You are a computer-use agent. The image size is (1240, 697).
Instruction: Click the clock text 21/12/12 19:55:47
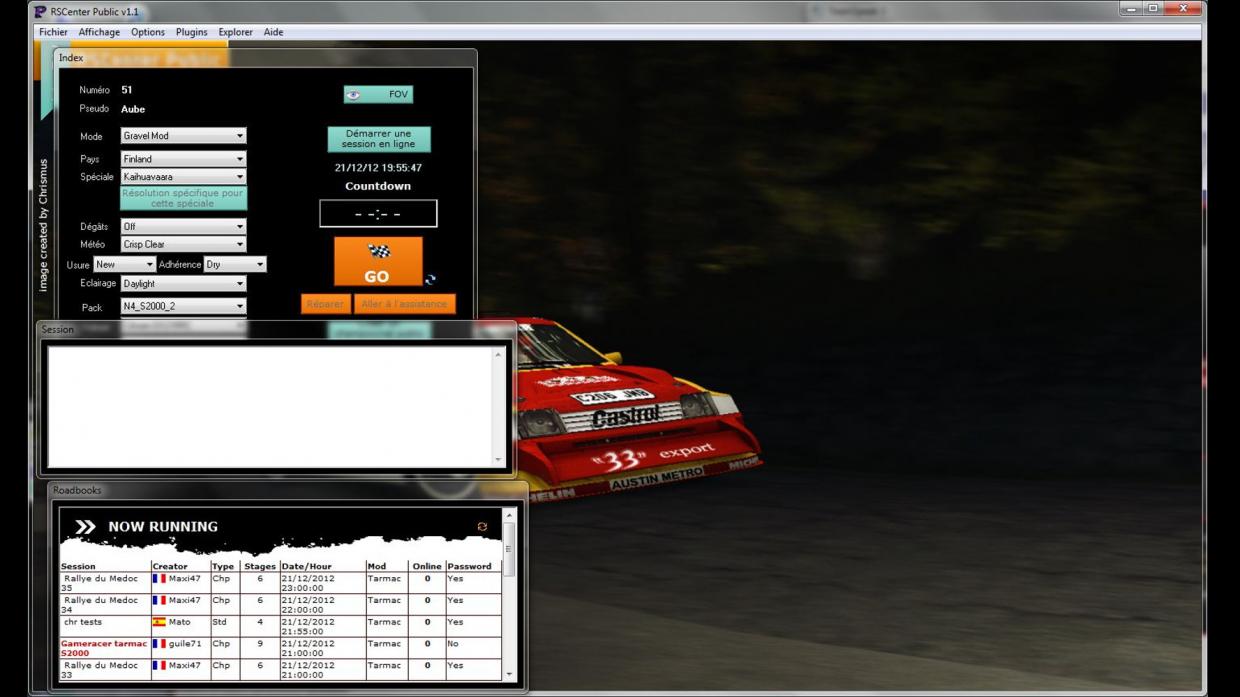click(x=378, y=168)
